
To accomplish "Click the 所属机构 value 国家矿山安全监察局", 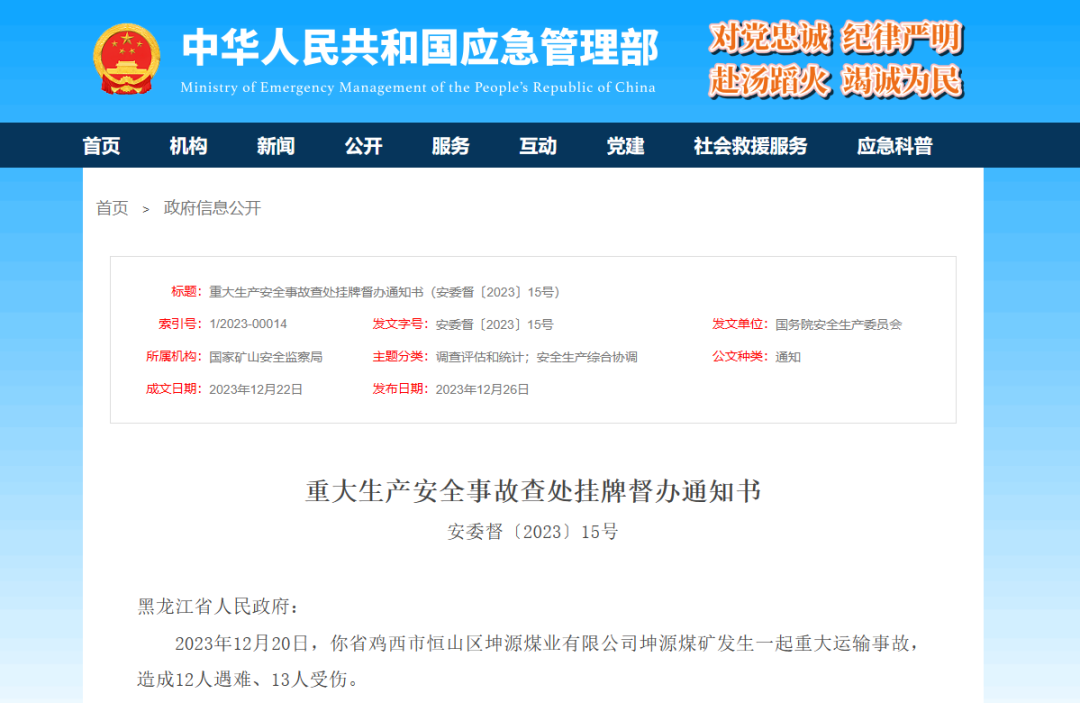I will tap(265, 357).
